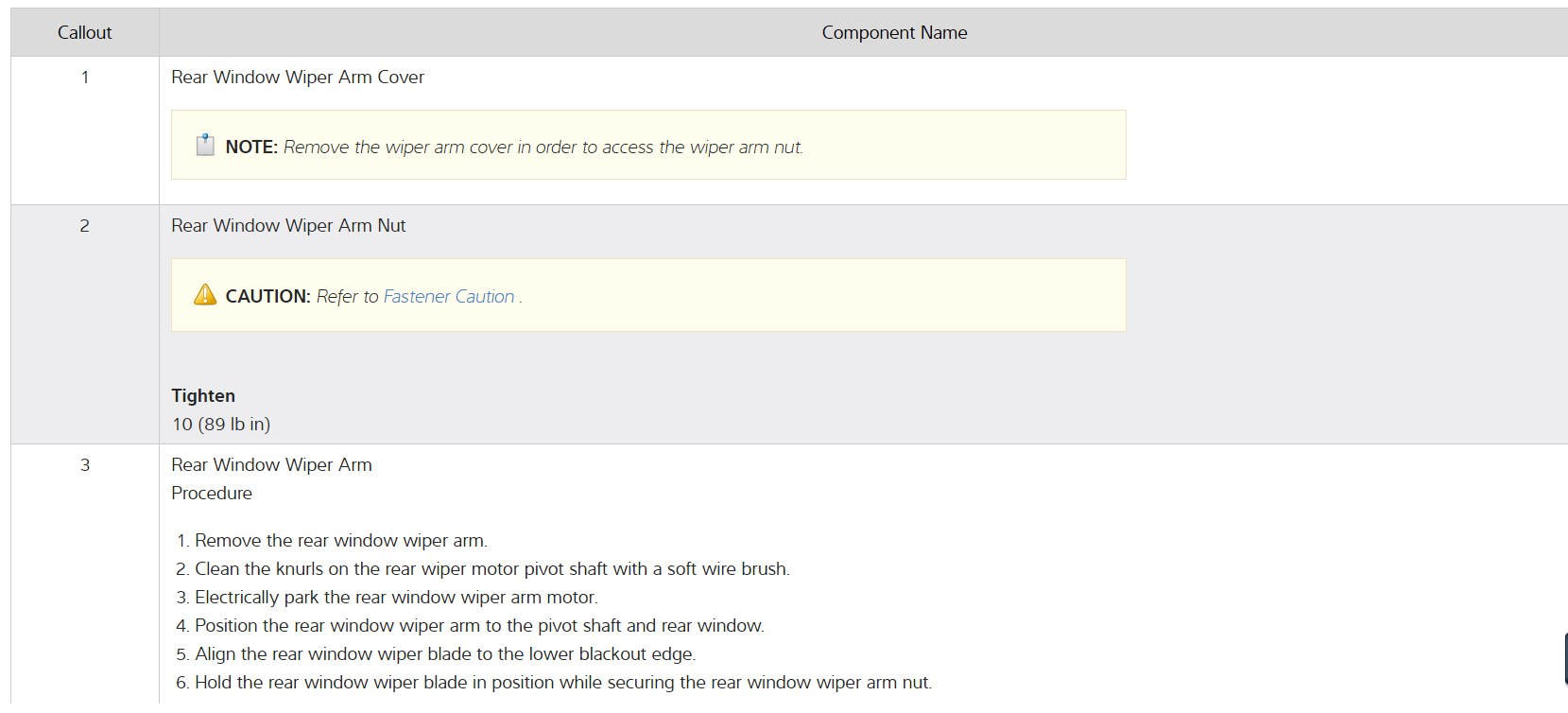Select callout number 1 cell
The image size is (1568, 713).
85,78
